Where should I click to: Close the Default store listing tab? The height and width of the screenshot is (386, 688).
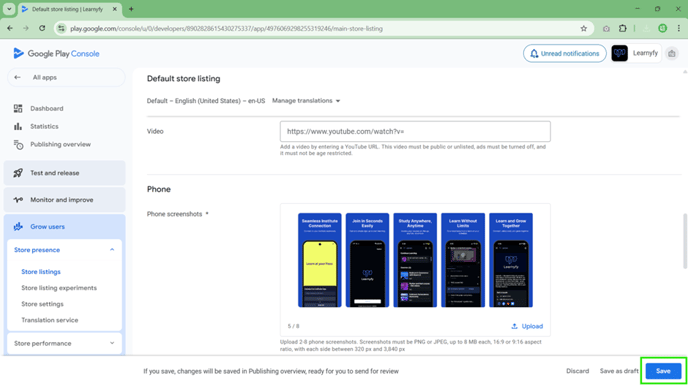tap(115, 9)
